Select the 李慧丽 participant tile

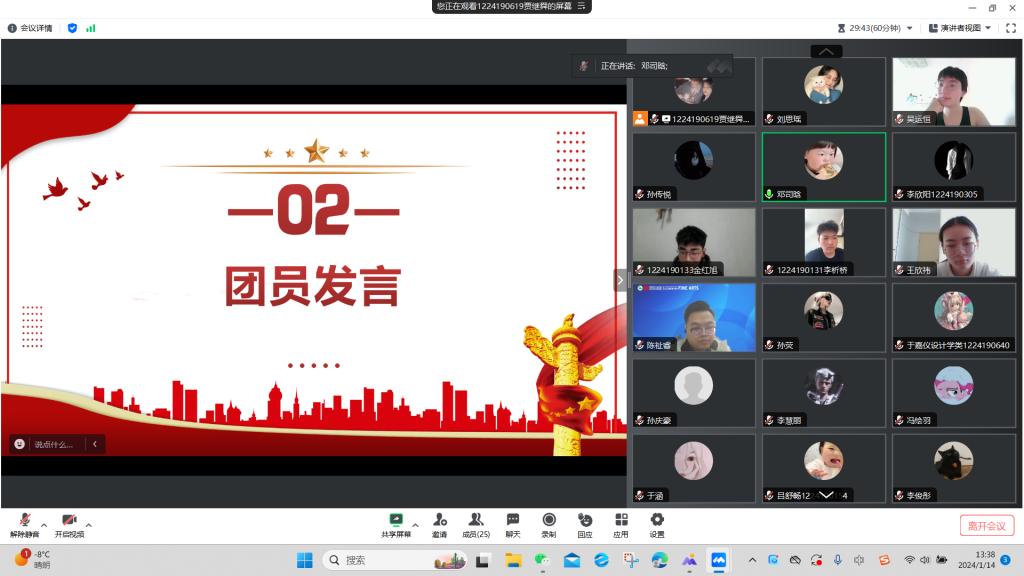tap(824, 393)
